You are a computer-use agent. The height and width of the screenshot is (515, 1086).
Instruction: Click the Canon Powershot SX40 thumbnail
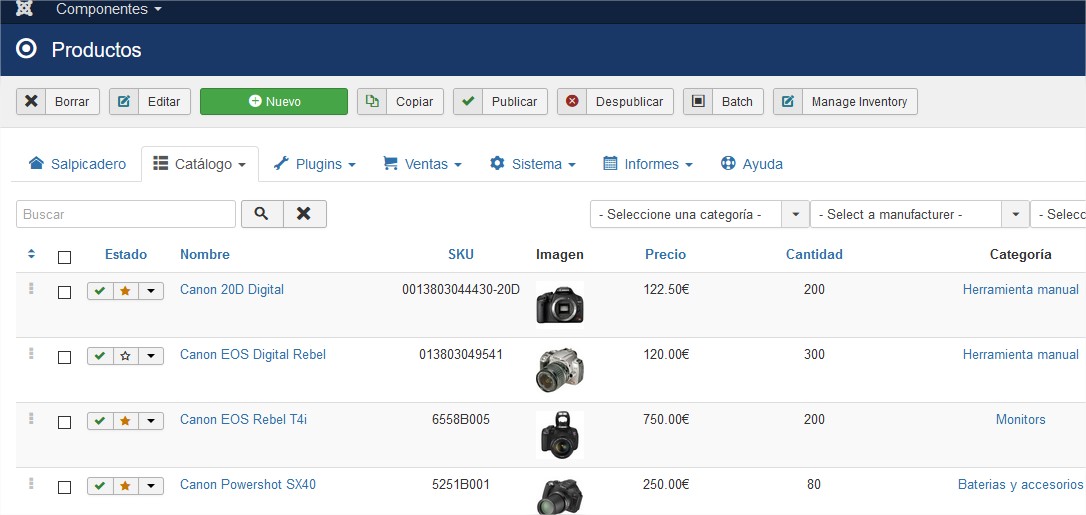[560, 496]
